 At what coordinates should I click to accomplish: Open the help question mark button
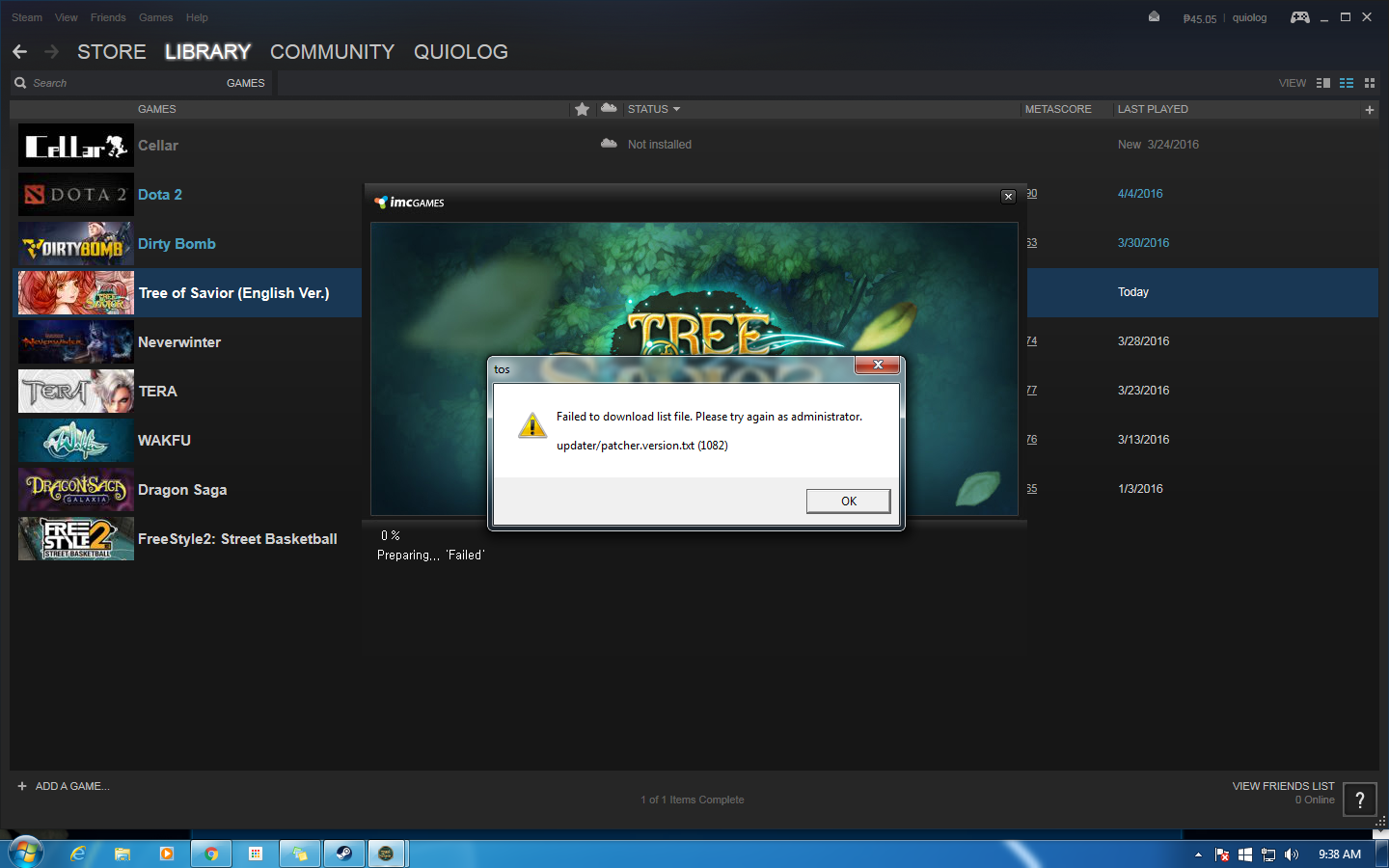[x=1359, y=800]
